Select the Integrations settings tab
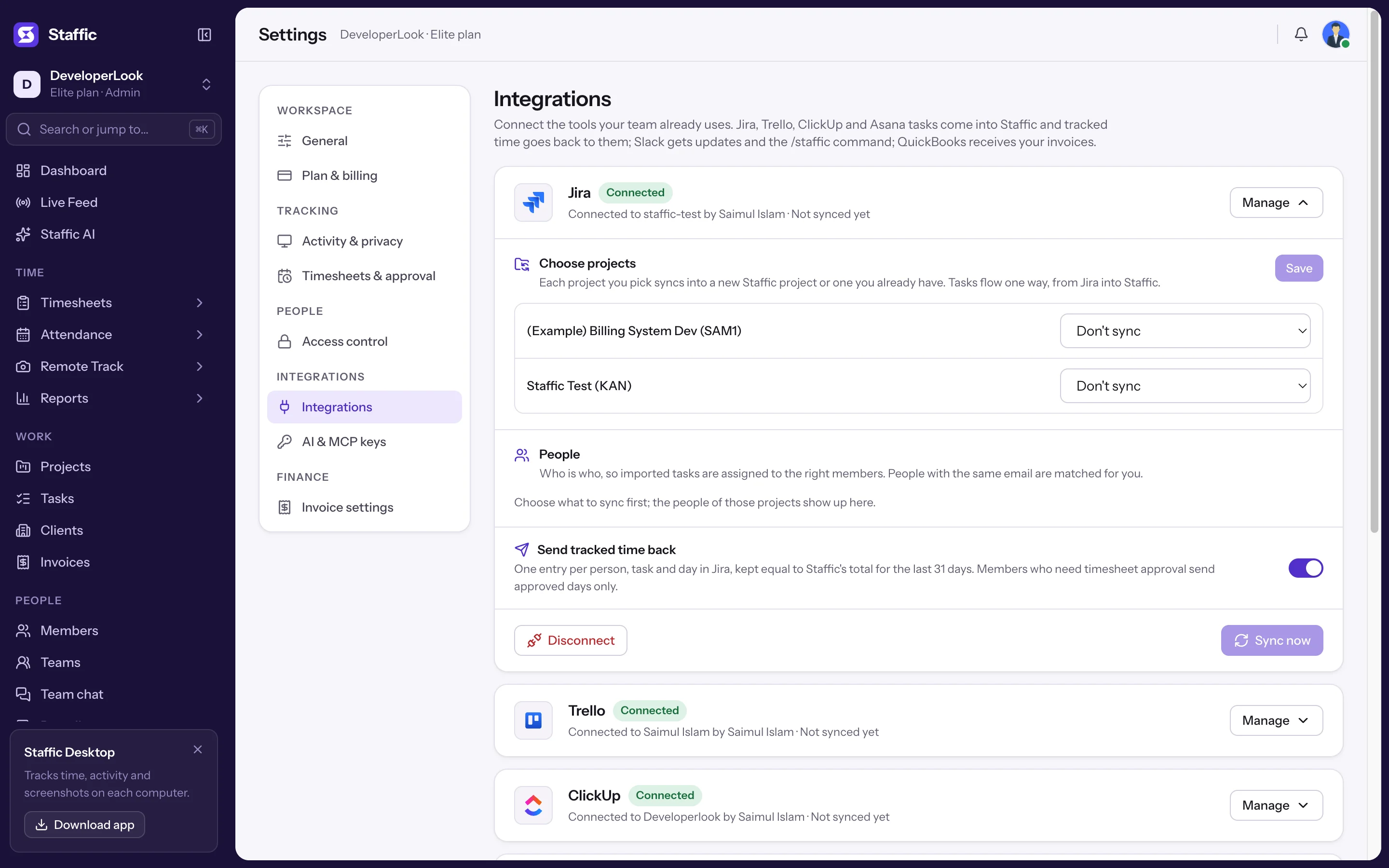This screenshot has height=868, width=1389. coord(365,407)
